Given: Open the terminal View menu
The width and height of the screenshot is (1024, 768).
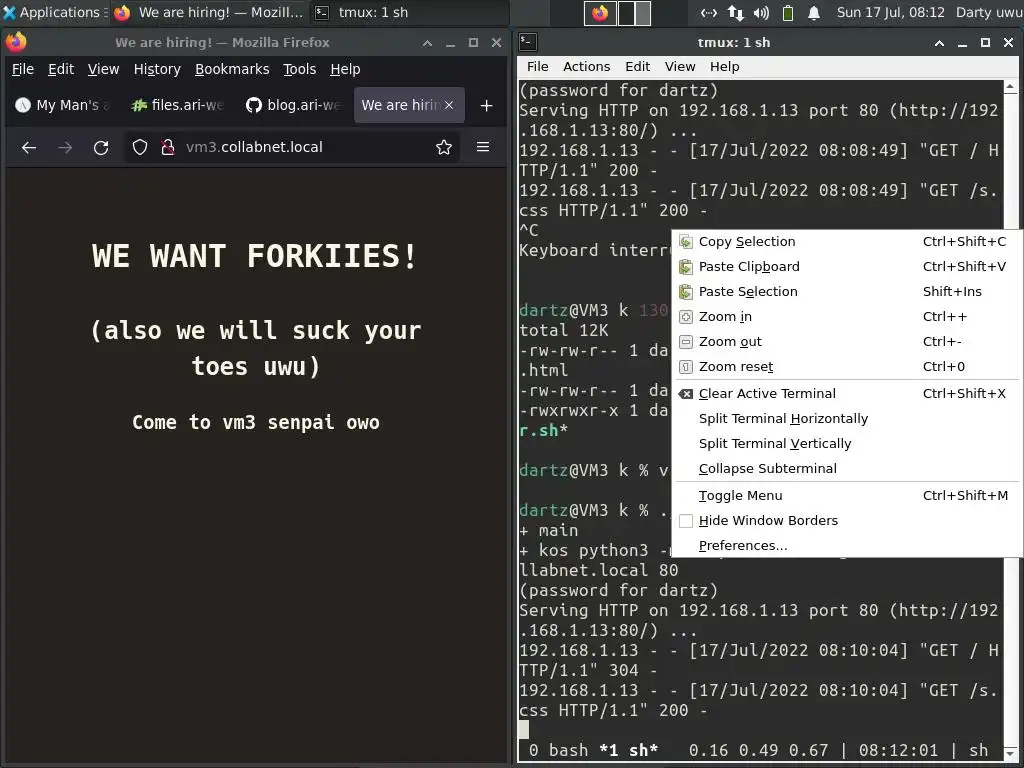Looking at the screenshot, I should tap(680, 67).
